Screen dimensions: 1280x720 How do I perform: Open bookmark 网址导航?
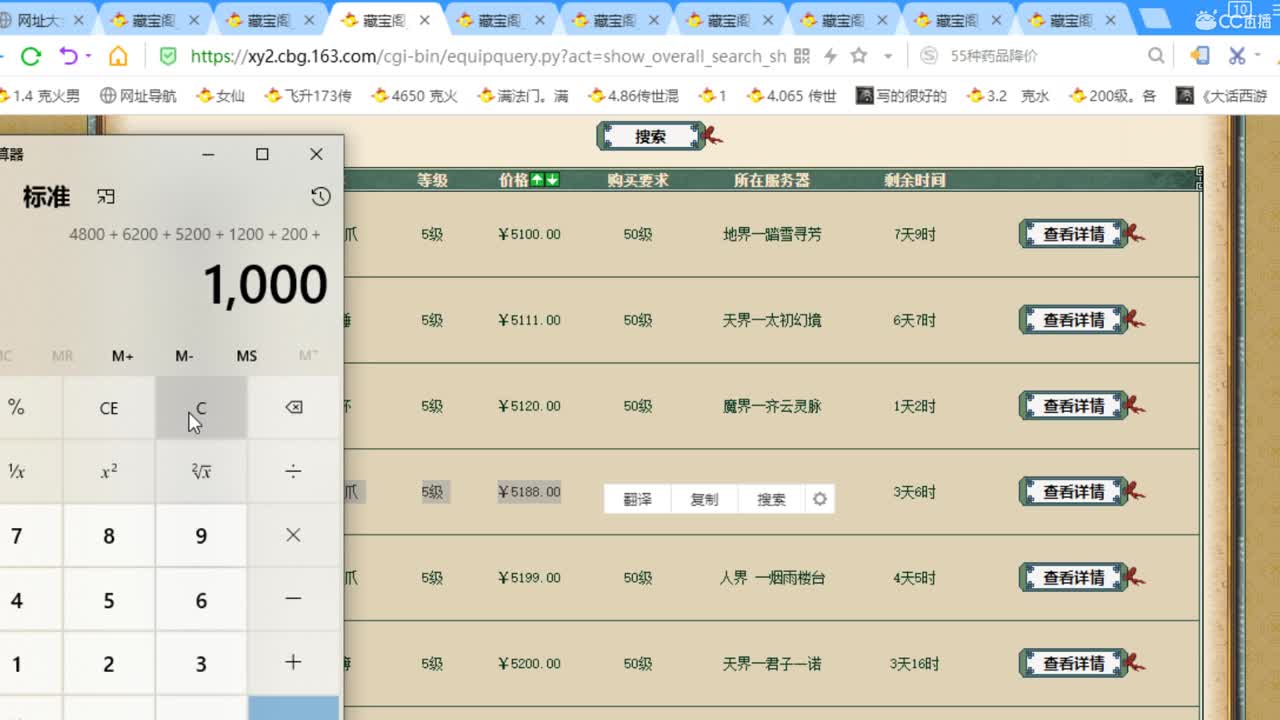138,96
